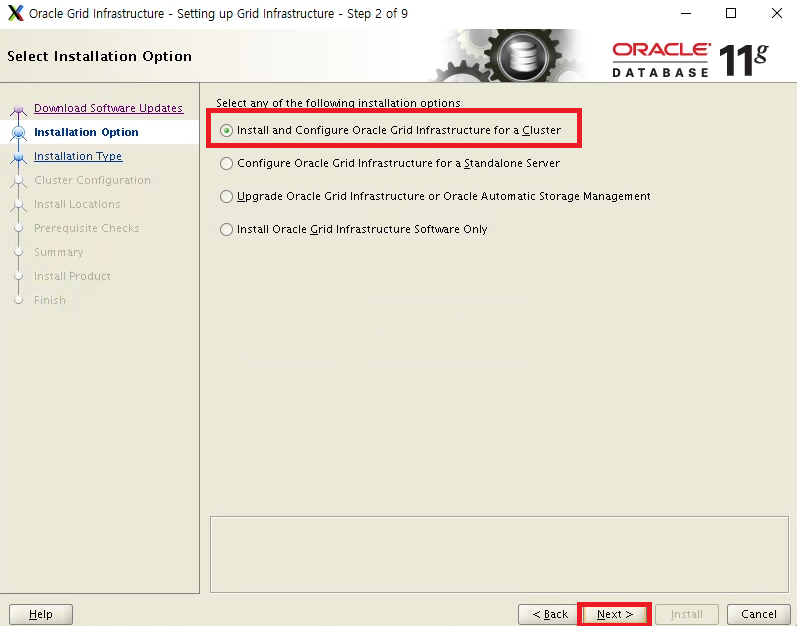Minimize the installer window
Image resolution: width=797 pixels, height=626 pixels.
click(x=686, y=13)
